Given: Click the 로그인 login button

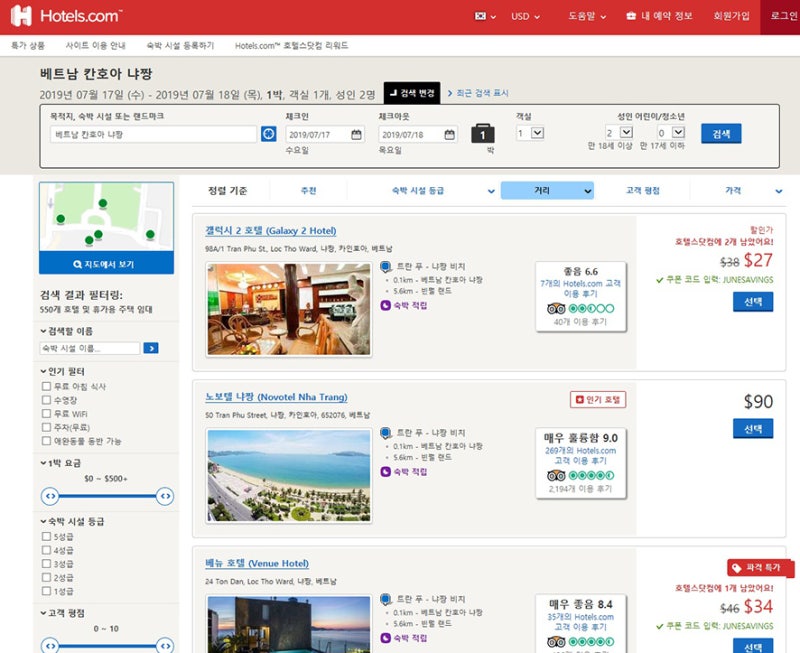Looking at the screenshot, I should [780, 17].
